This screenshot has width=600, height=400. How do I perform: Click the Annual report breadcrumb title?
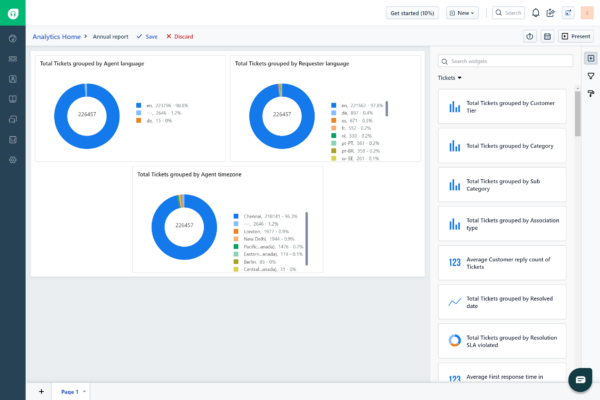point(111,37)
